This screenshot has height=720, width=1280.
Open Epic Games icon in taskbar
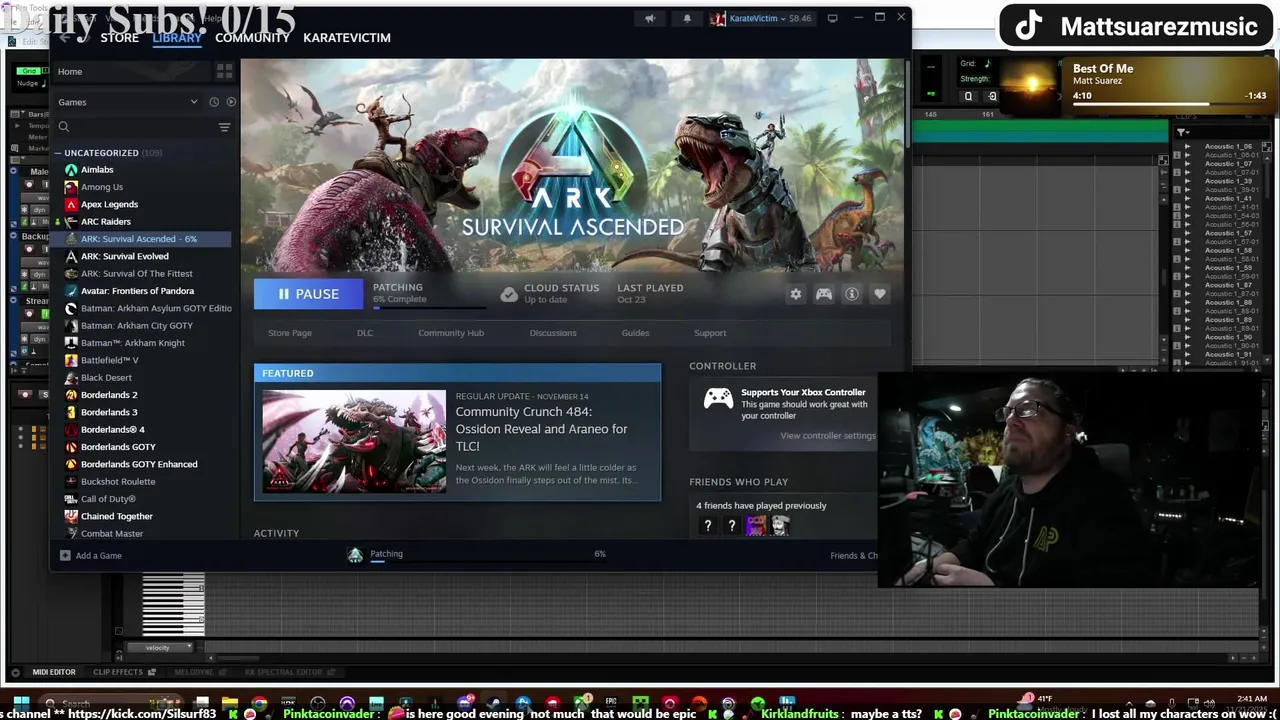[611, 703]
